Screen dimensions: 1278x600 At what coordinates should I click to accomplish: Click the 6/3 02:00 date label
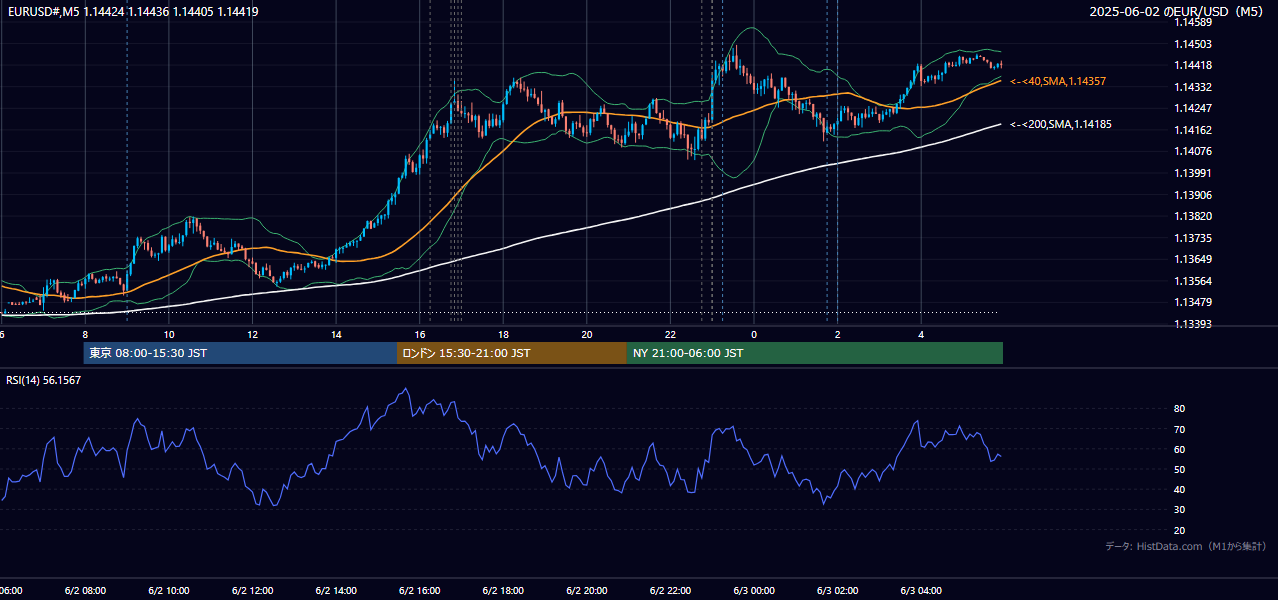point(837,591)
